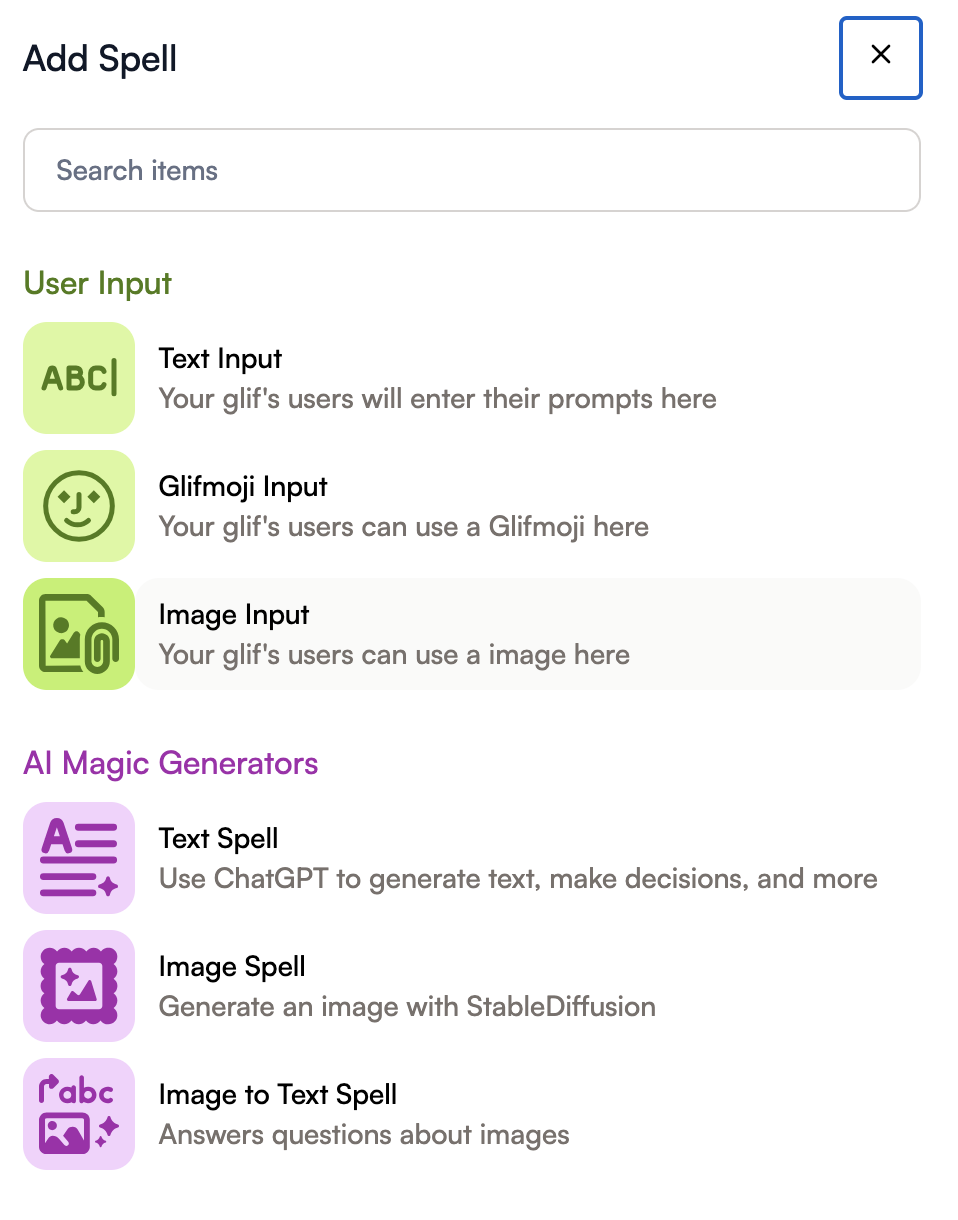Click the Image Input paperclip icon
Image resolution: width=958 pixels, height=1220 pixels.
(79, 634)
